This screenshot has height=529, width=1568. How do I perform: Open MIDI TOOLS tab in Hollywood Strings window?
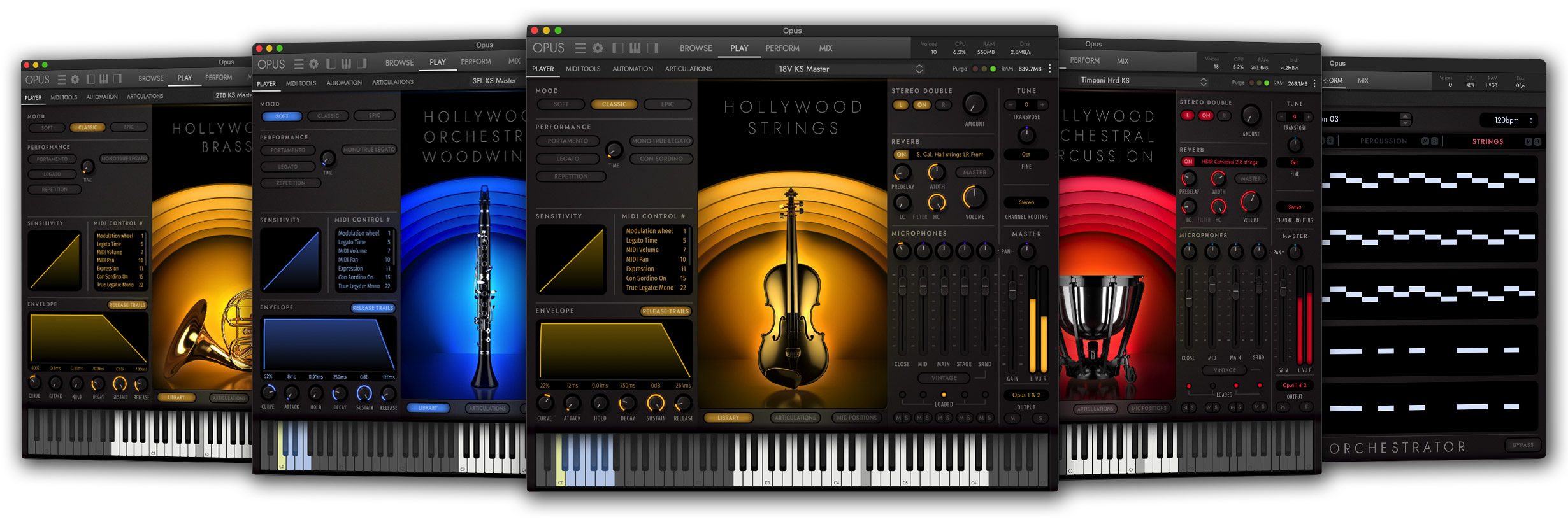click(x=583, y=69)
